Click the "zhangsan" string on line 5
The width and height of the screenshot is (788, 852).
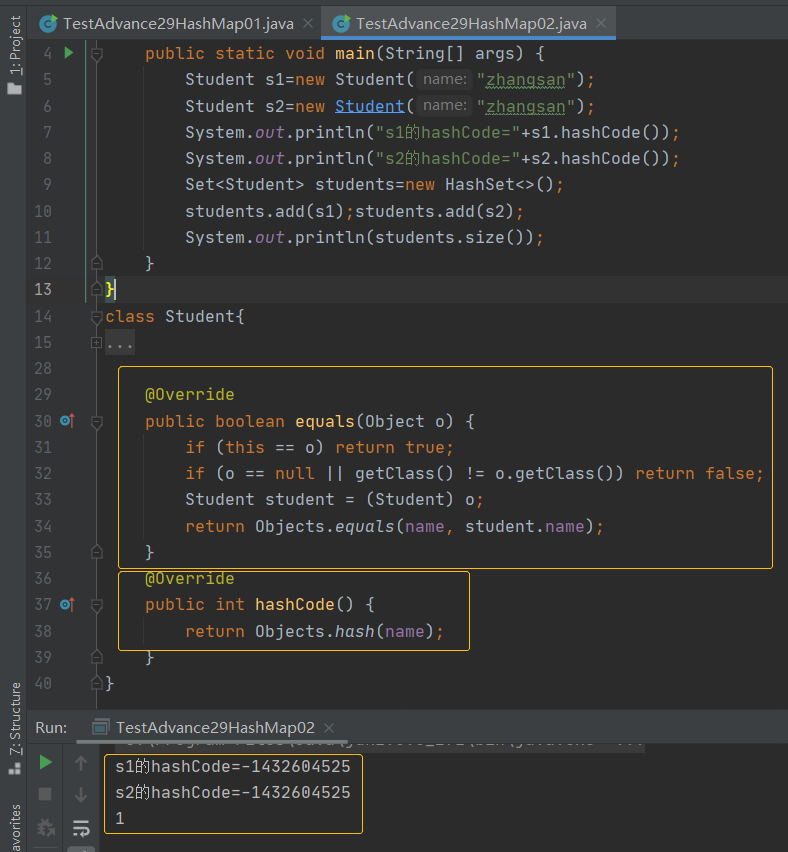click(x=526, y=80)
